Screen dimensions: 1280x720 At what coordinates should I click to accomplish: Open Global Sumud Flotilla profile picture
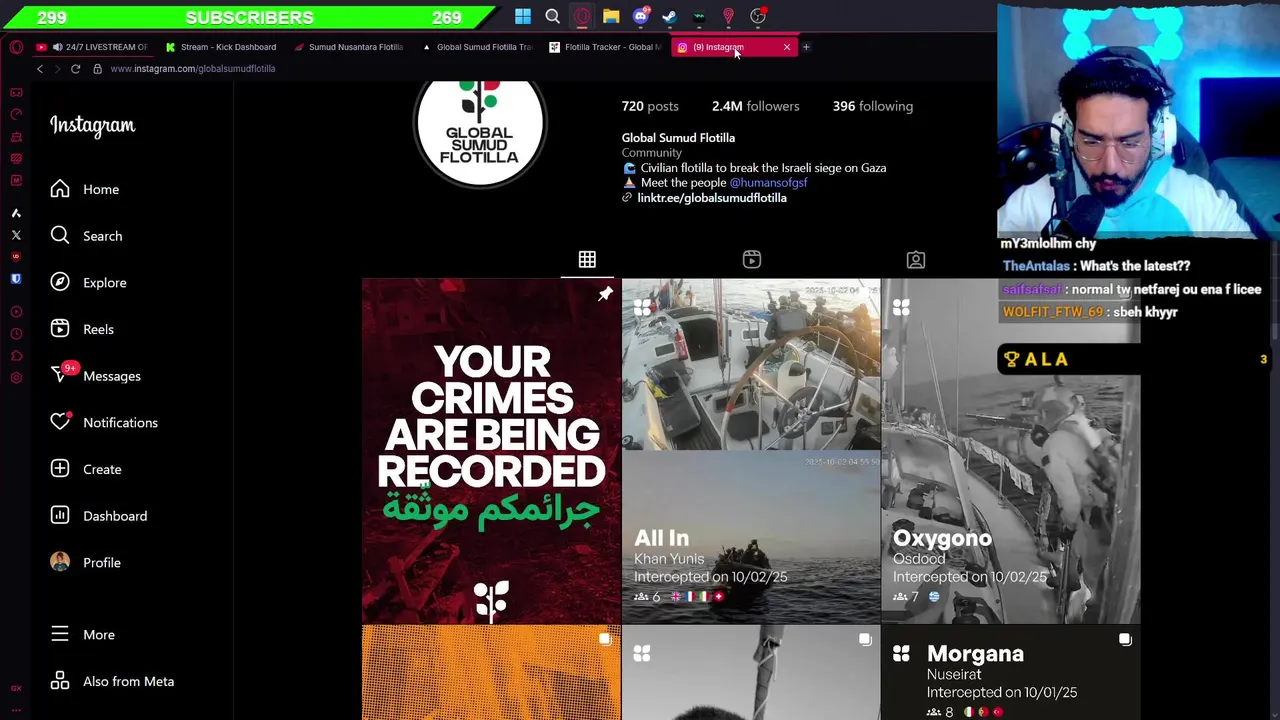(x=480, y=130)
